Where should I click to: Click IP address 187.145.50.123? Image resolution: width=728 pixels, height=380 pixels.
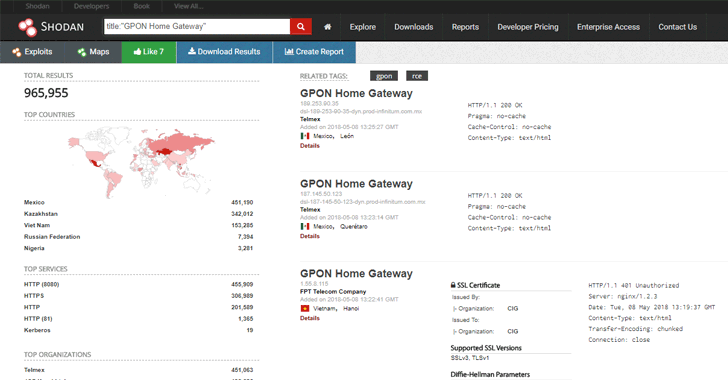[321, 194]
